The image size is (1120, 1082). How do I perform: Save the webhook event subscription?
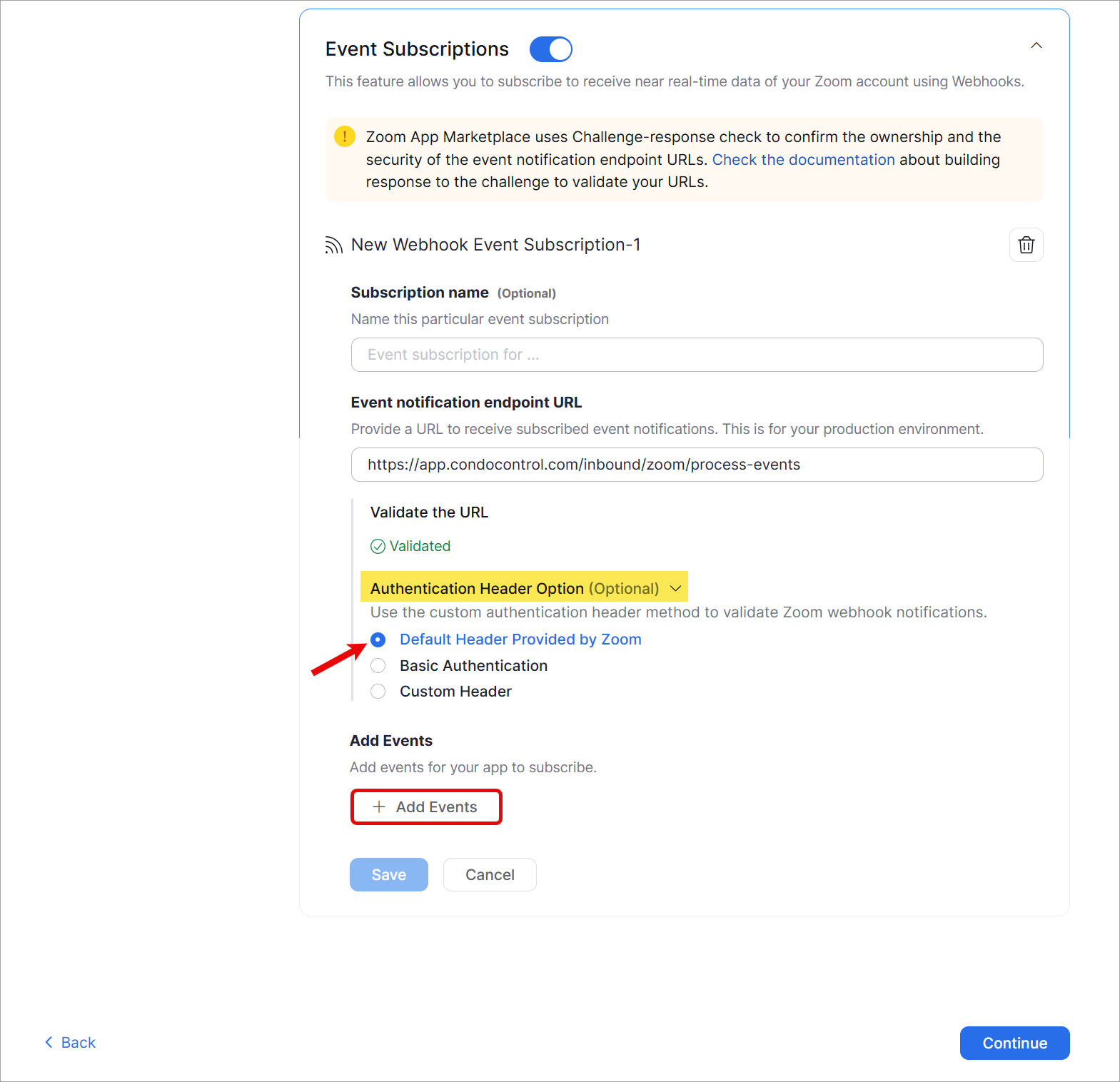click(388, 874)
